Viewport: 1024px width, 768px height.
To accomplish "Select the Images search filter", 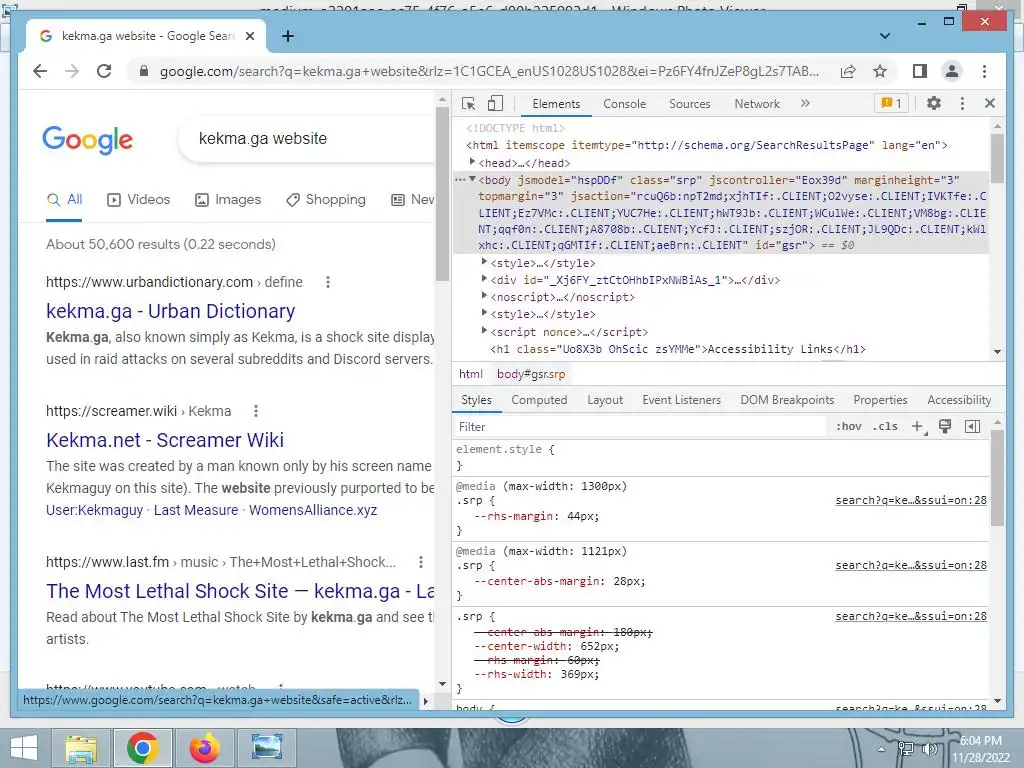I will 228,200.
